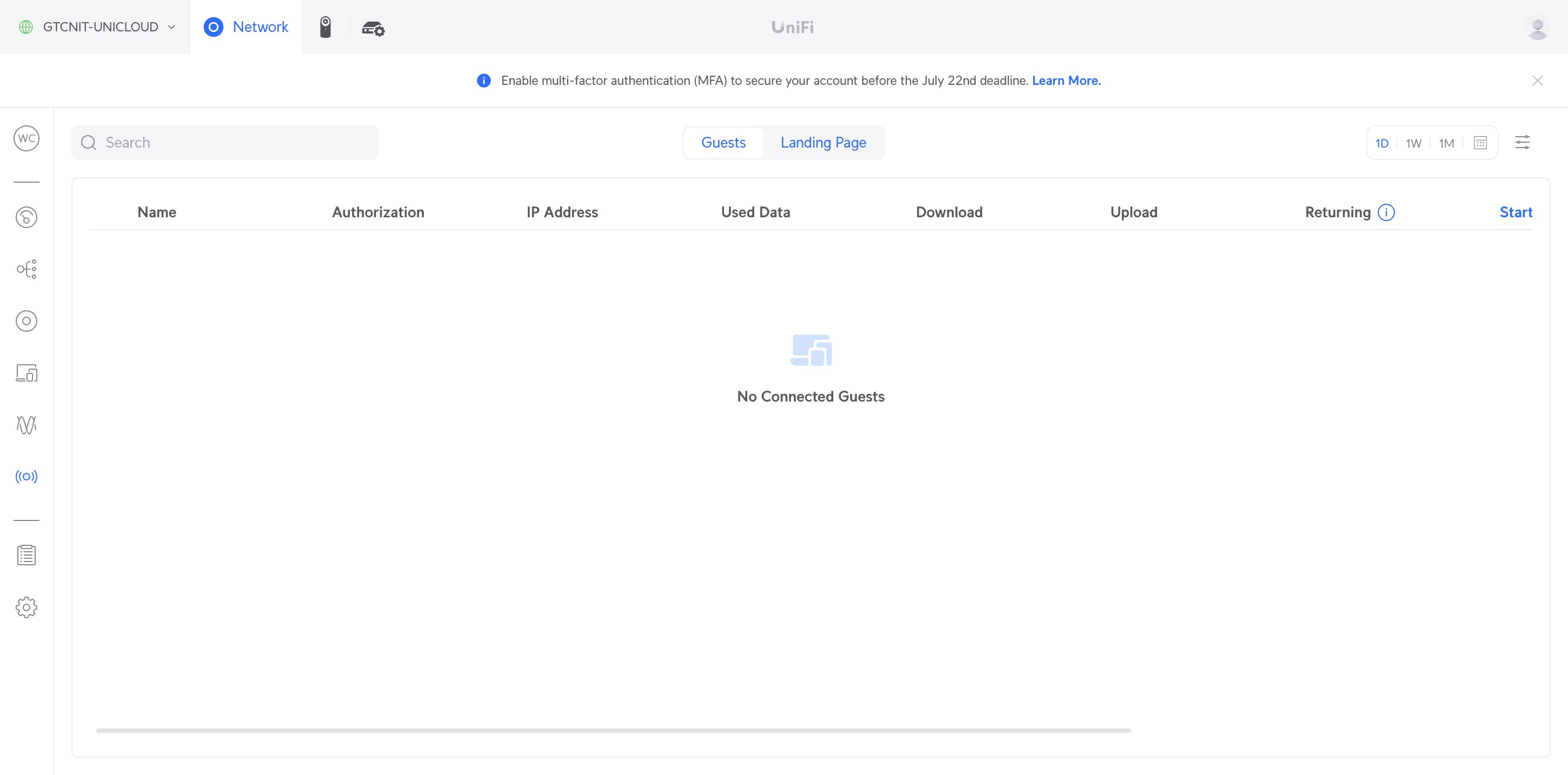Screen dimensions: 1568x775
Task: Select the 1M time range
Action: [x=1446, y=143]
